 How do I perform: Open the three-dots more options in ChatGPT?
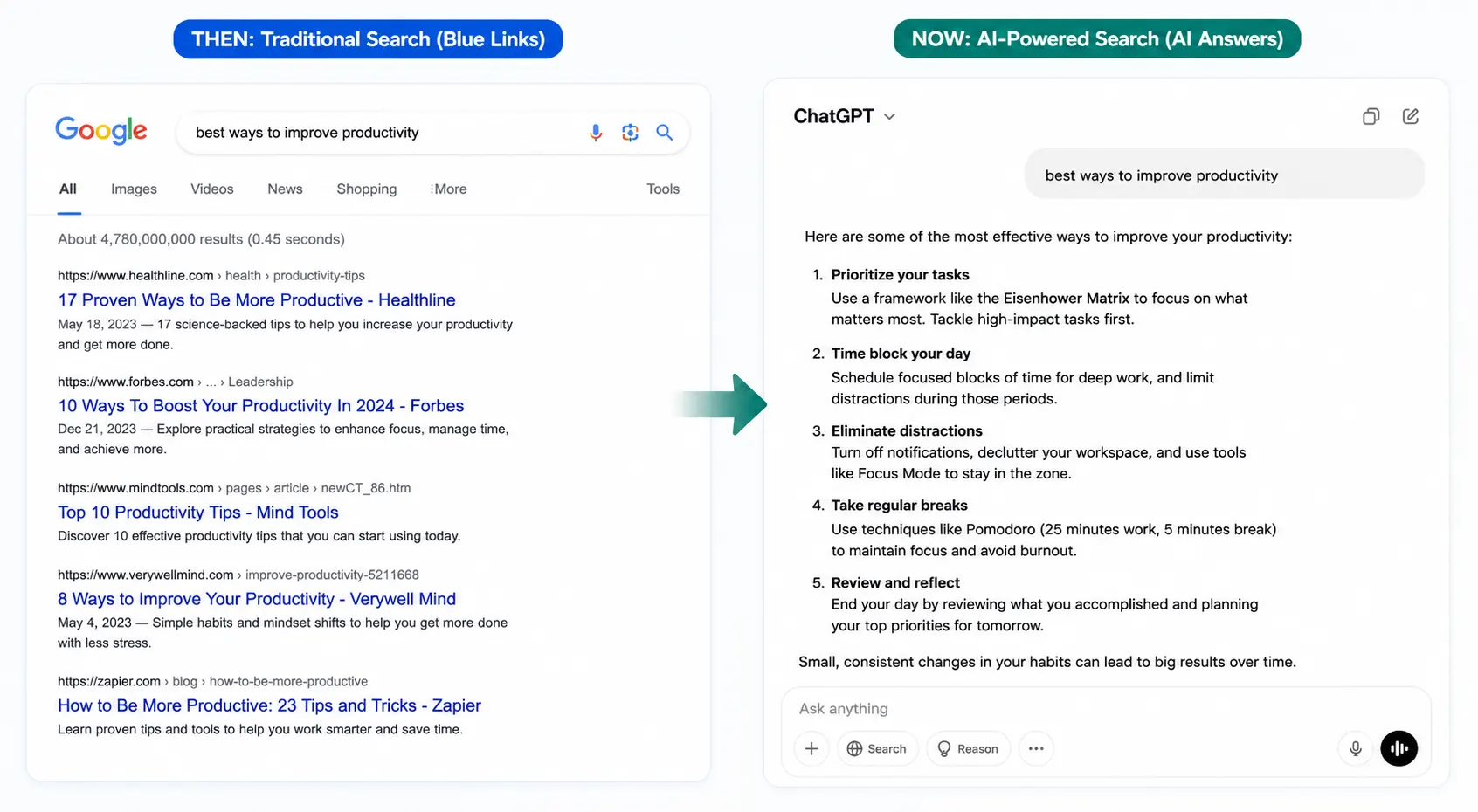point(1036,748)
